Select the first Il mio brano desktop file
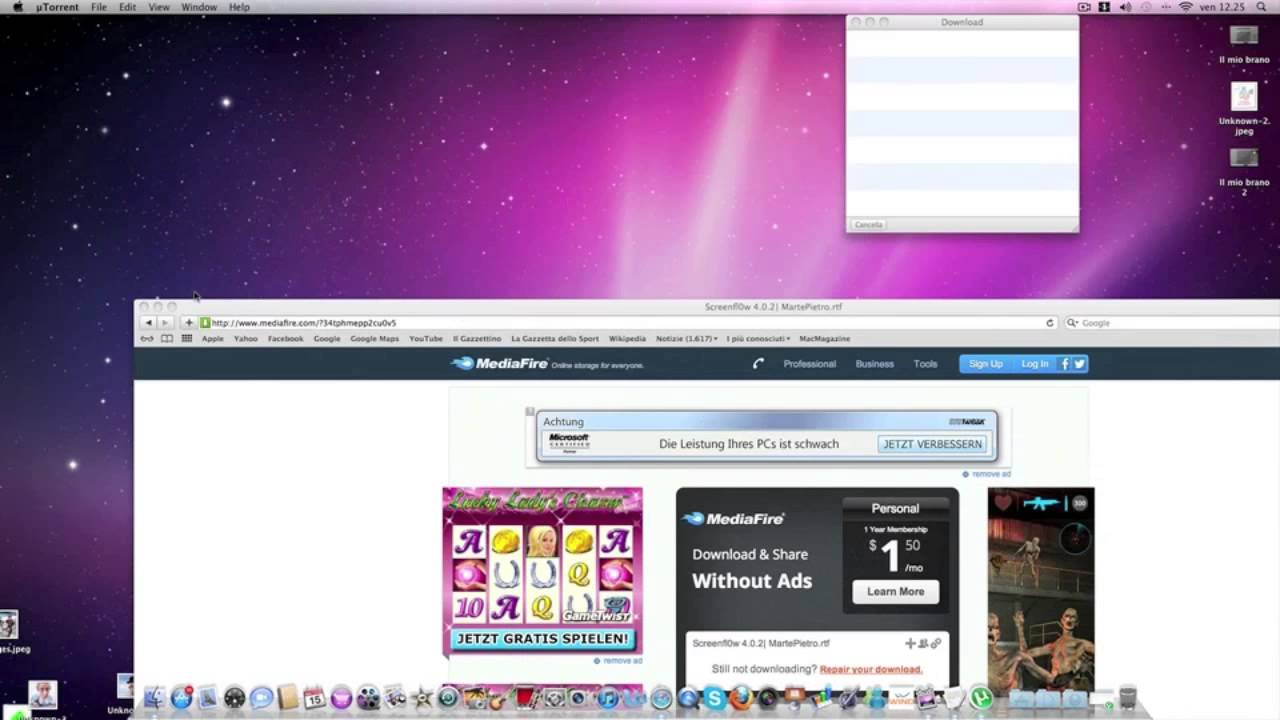 [1244, 44]
